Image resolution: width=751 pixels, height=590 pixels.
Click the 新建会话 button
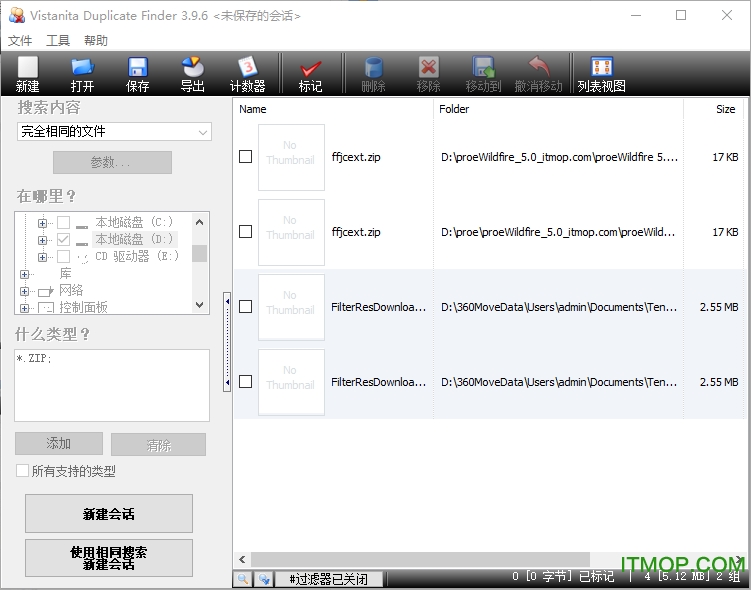click(109, 513)
